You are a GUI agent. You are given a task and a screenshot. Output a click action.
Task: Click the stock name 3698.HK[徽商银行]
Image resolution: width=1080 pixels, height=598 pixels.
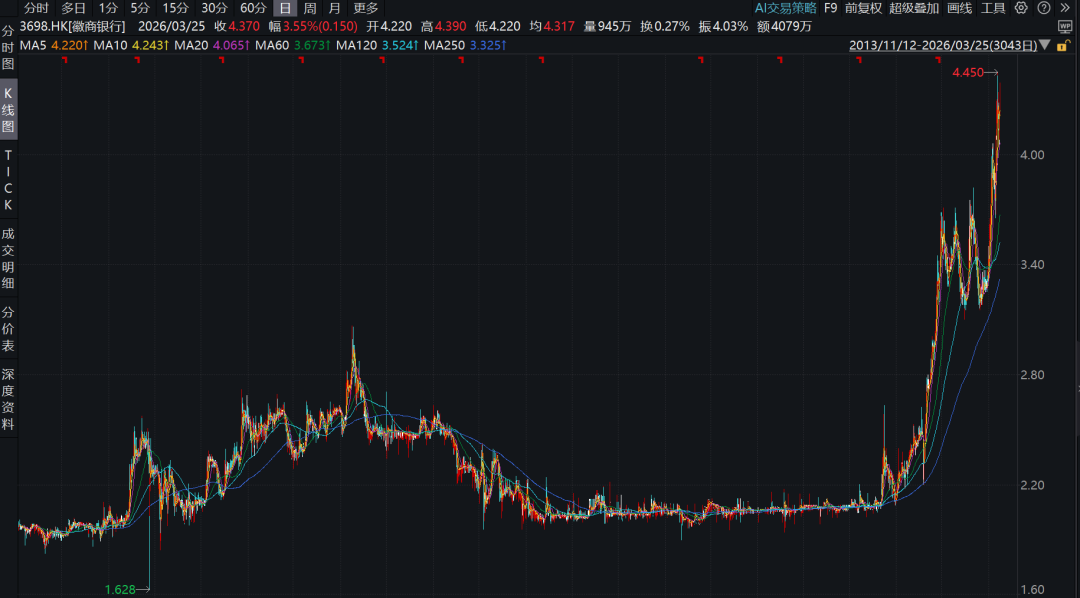[73, 26]
